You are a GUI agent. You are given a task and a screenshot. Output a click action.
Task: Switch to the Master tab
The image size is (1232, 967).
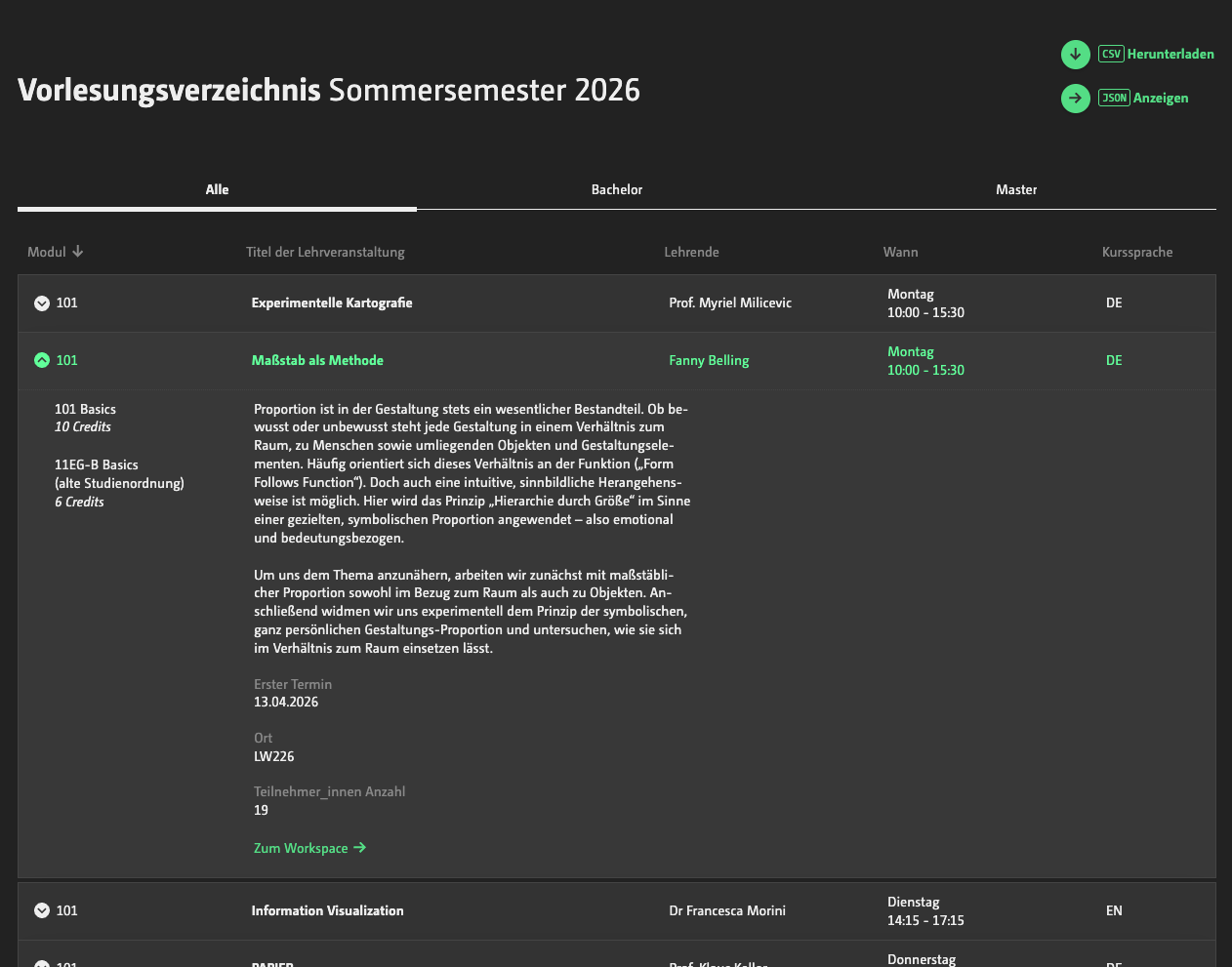(1016, 189)
